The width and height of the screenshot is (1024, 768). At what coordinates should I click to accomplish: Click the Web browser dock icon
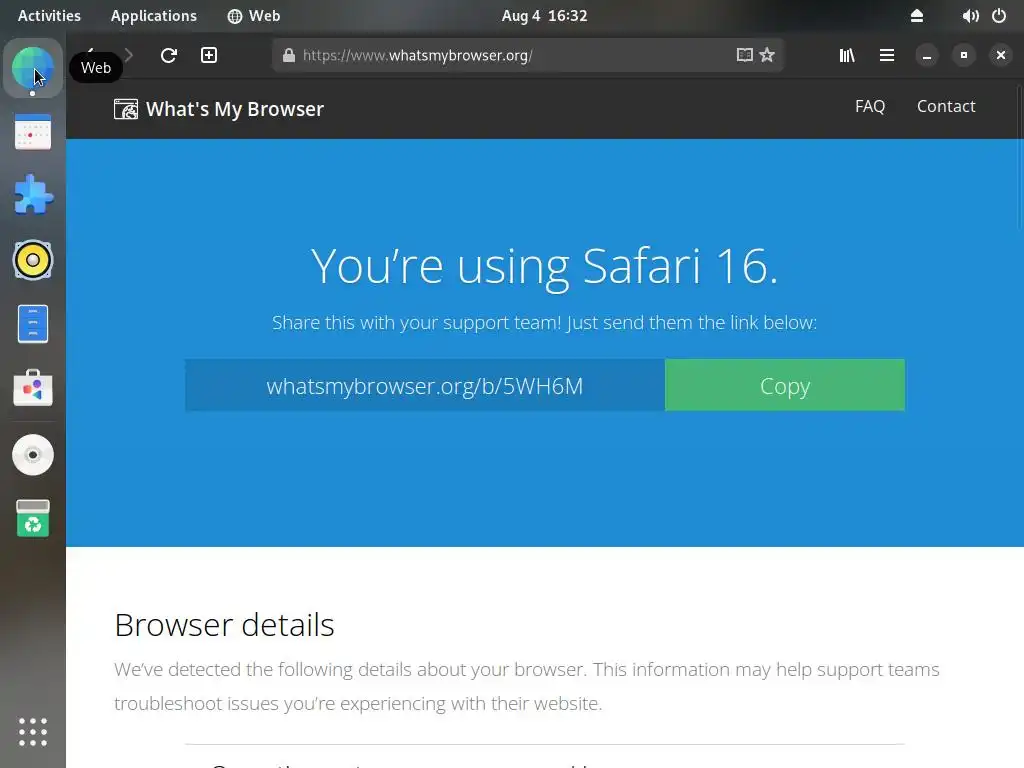click(33, 68)
